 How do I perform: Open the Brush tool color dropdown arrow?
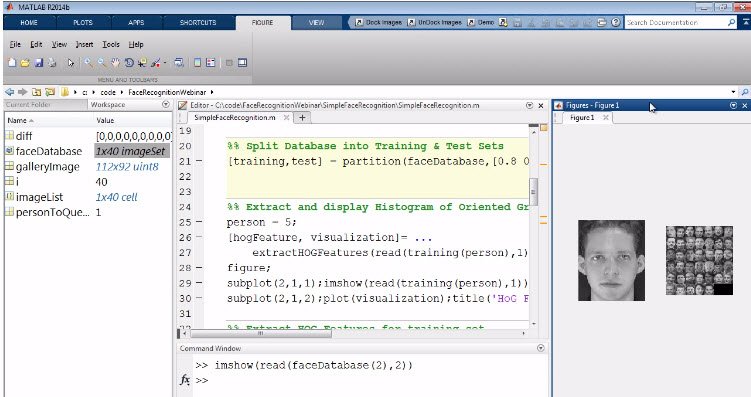(165, 63)
